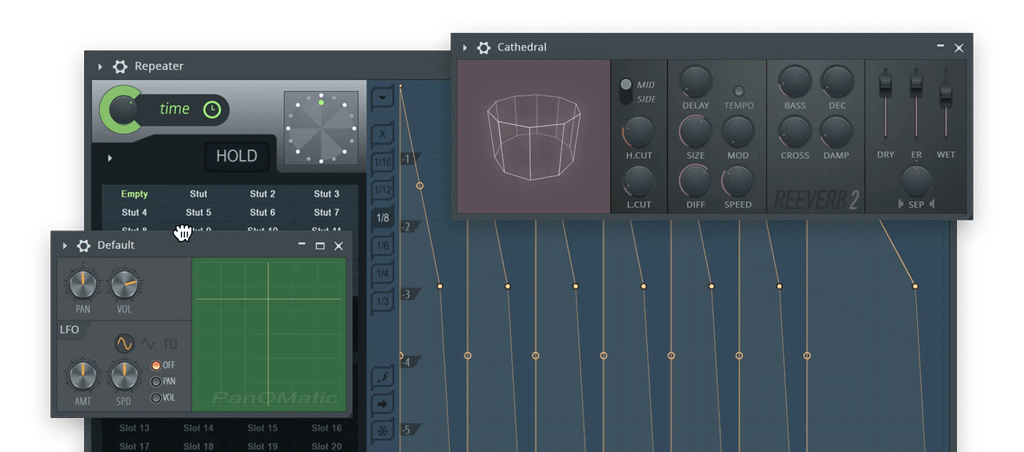Viewport: 1024px width, 452px height.
Task: Select the 1/3 snap division
Action: 383,302
